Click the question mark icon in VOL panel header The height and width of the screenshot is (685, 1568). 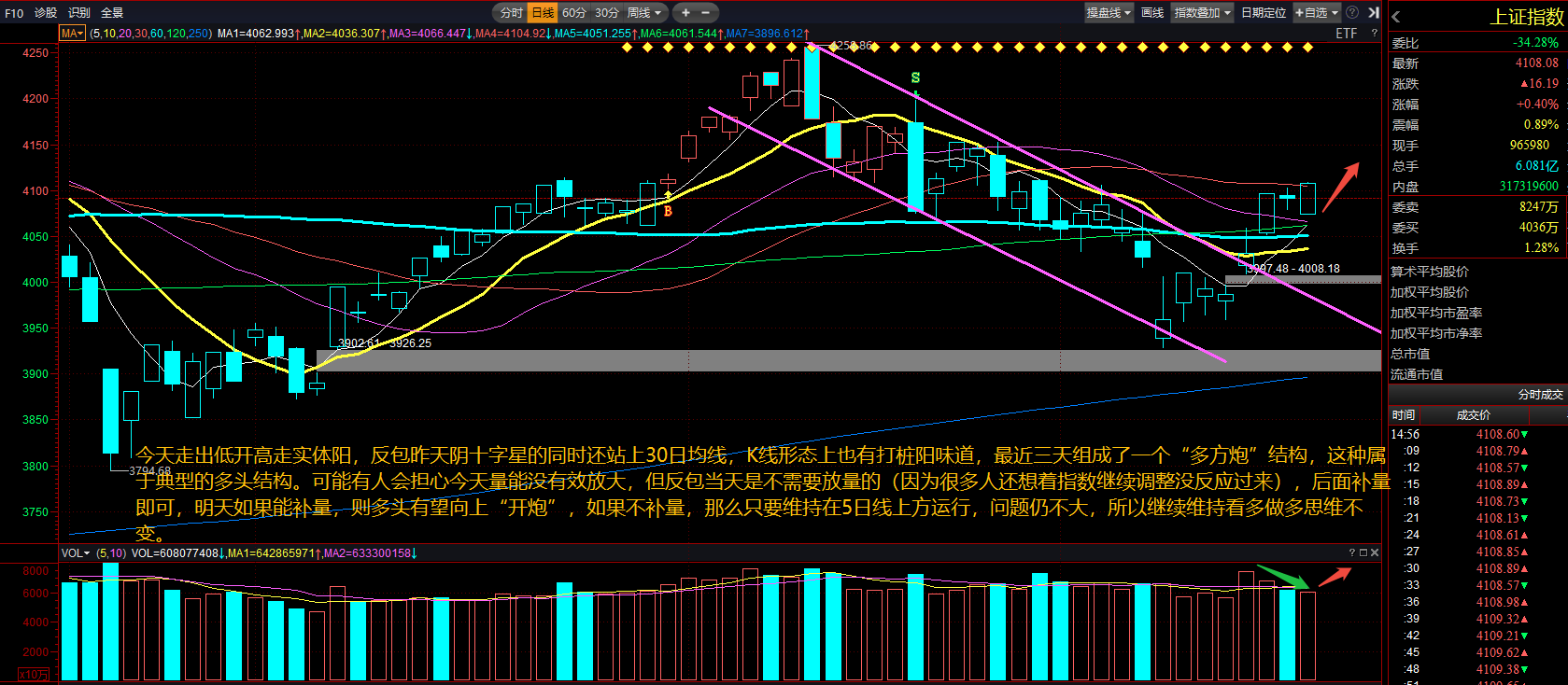(x=1351, y=552)
